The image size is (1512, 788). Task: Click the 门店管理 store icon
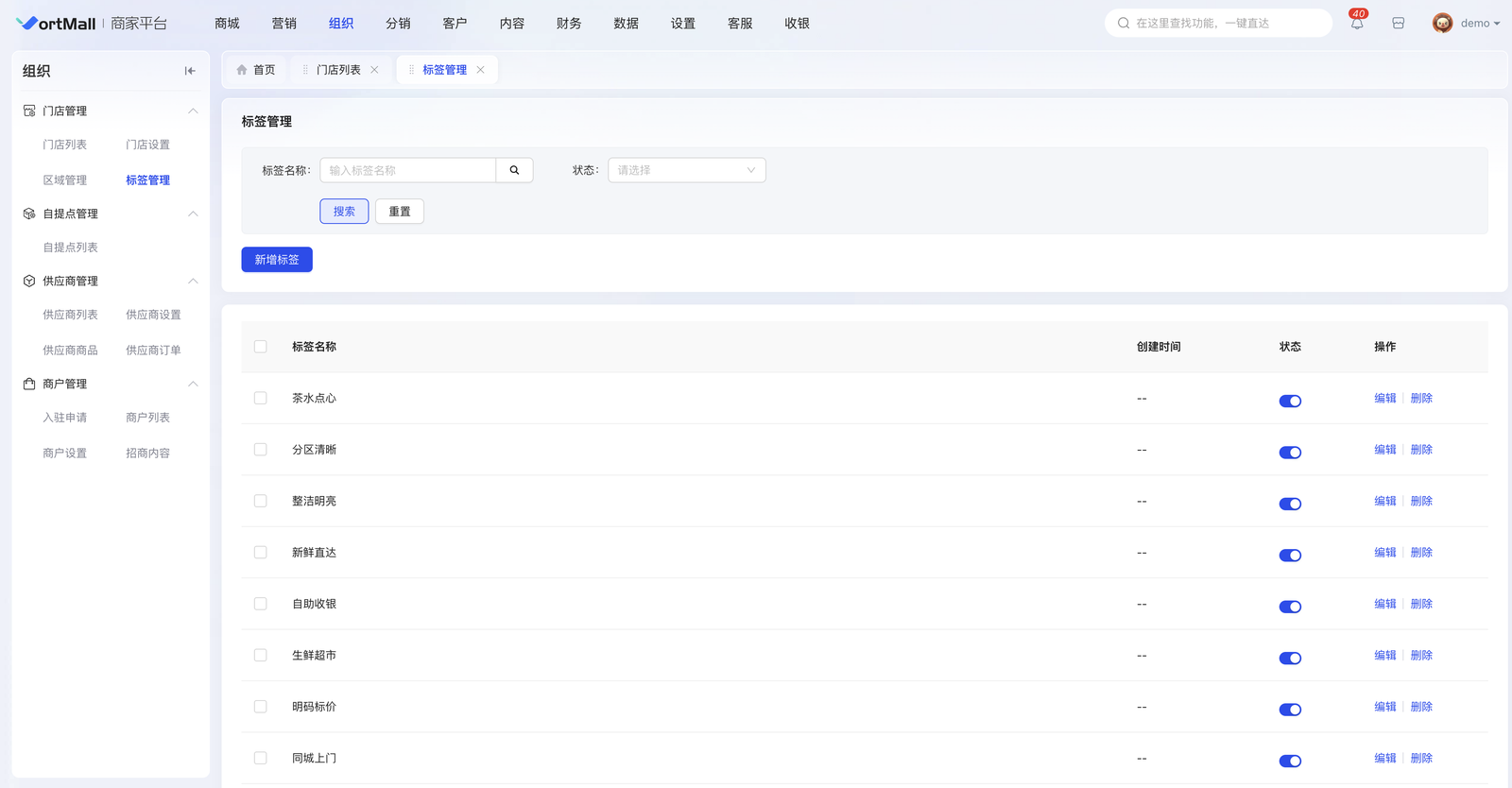pos(29,111)
